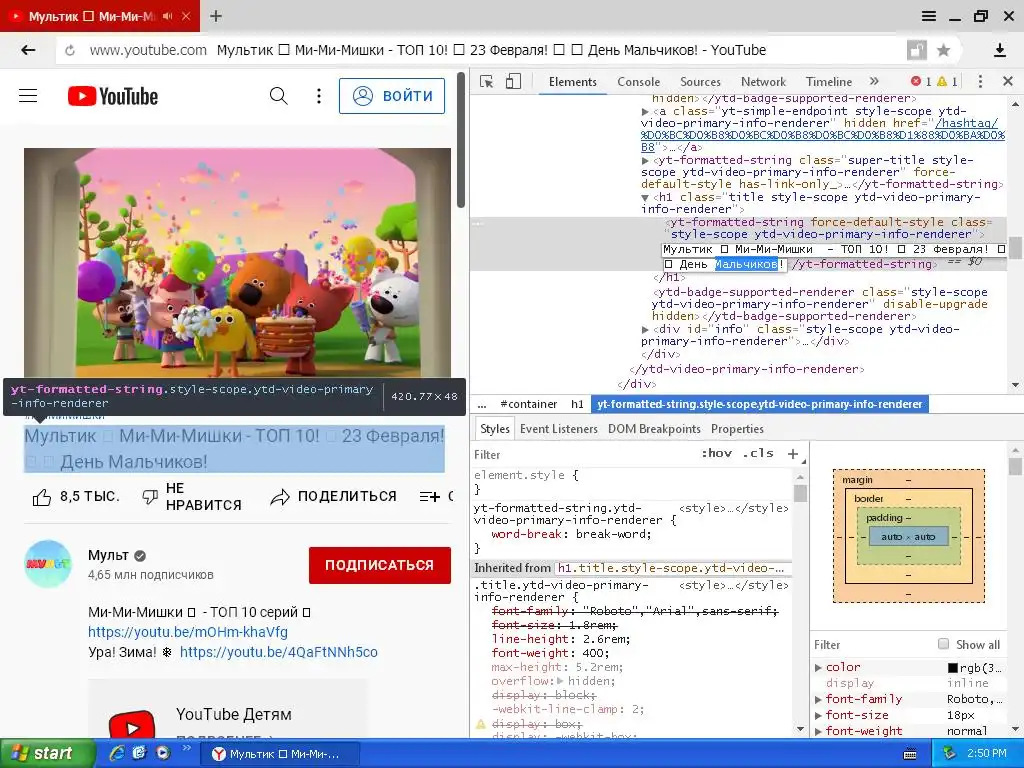Enable the Show all checkbox

[x=943, y=644]
